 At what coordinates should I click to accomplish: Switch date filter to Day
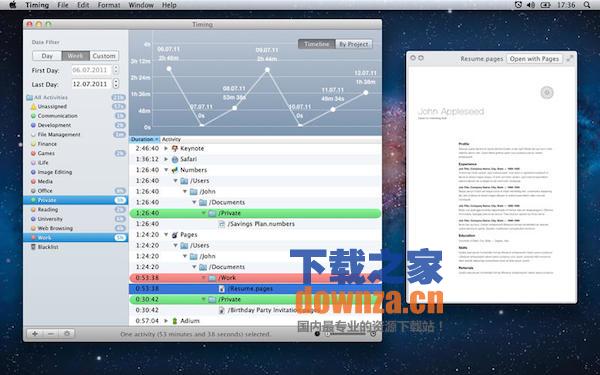click(47, 56)
